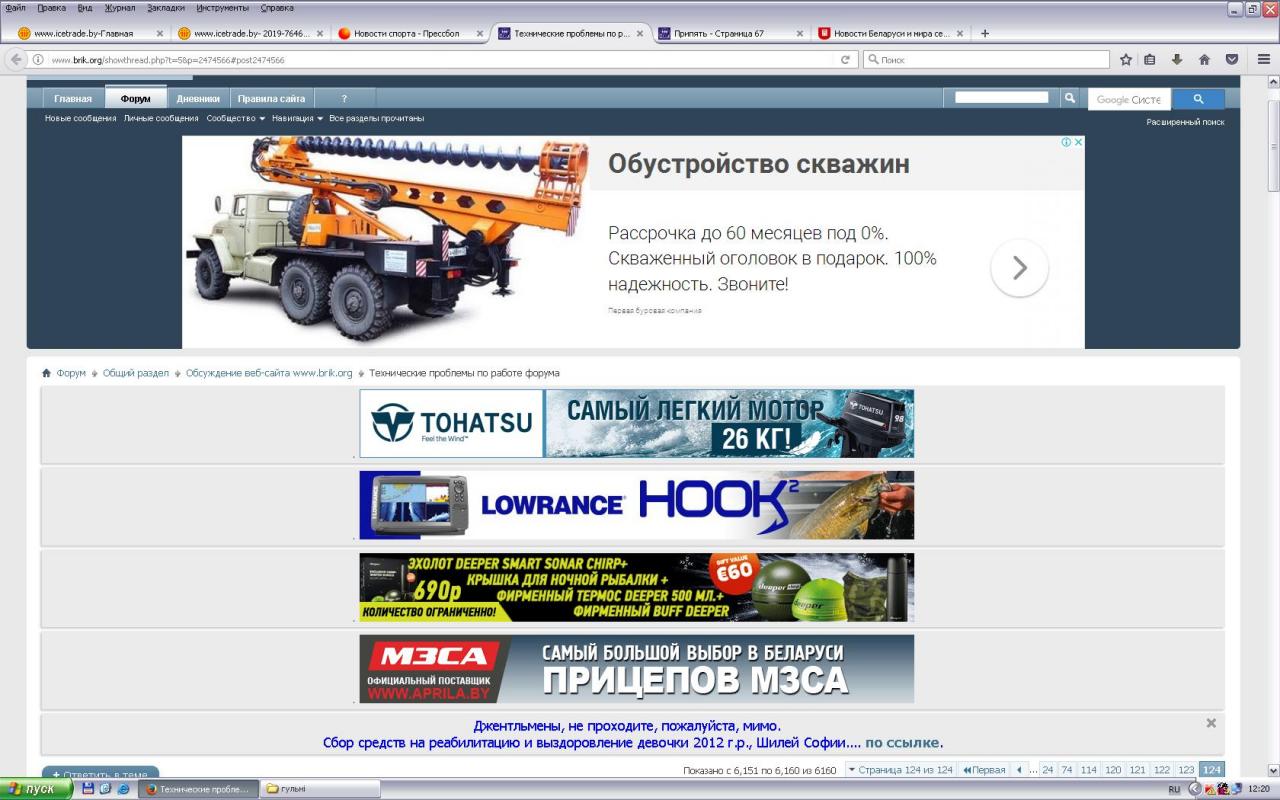
Task: Go to page 123 of the thread
Action: tap(1186, 770)
